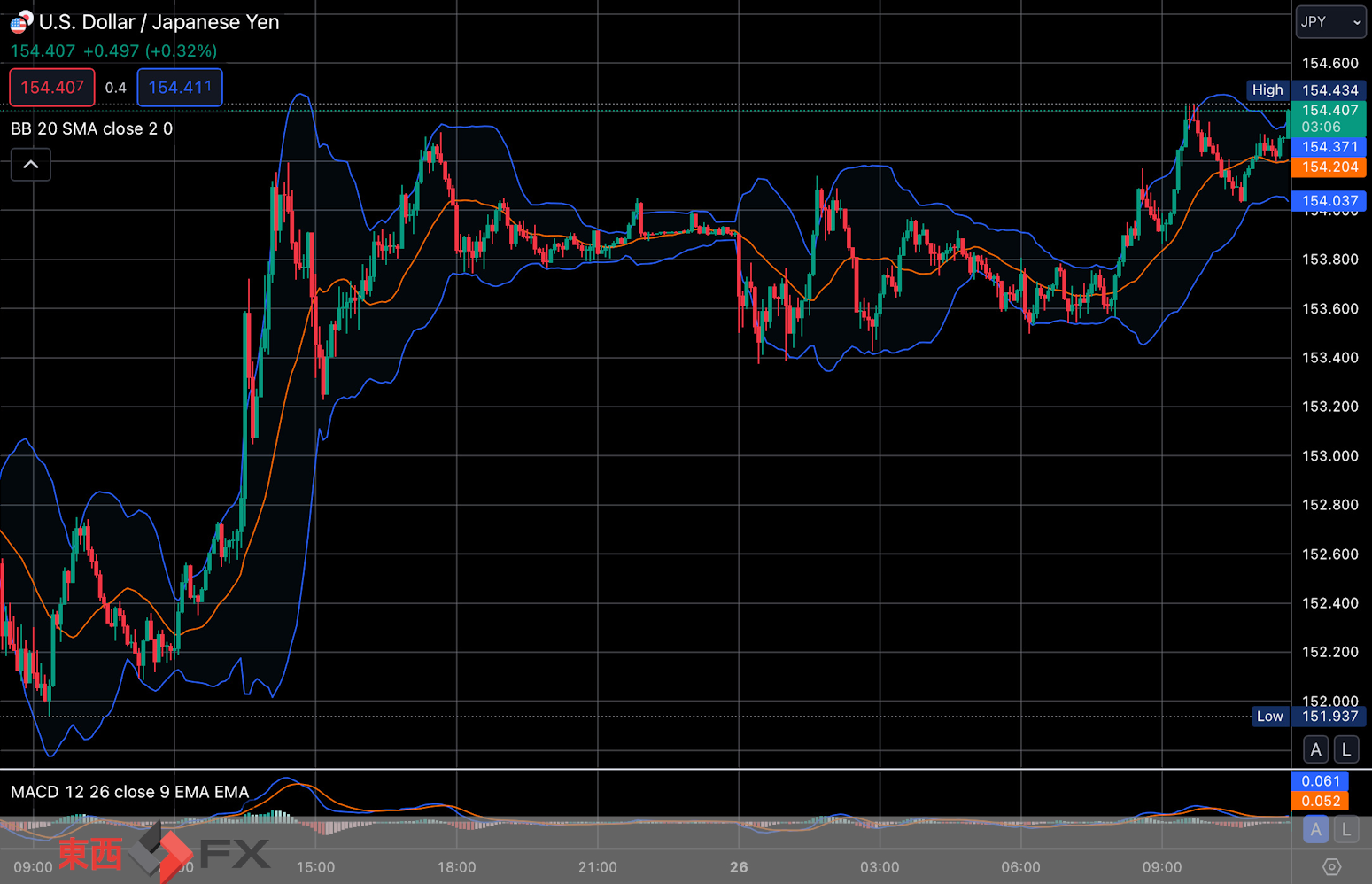Open chart settings hexagon icon in corner

point(1332,867)
